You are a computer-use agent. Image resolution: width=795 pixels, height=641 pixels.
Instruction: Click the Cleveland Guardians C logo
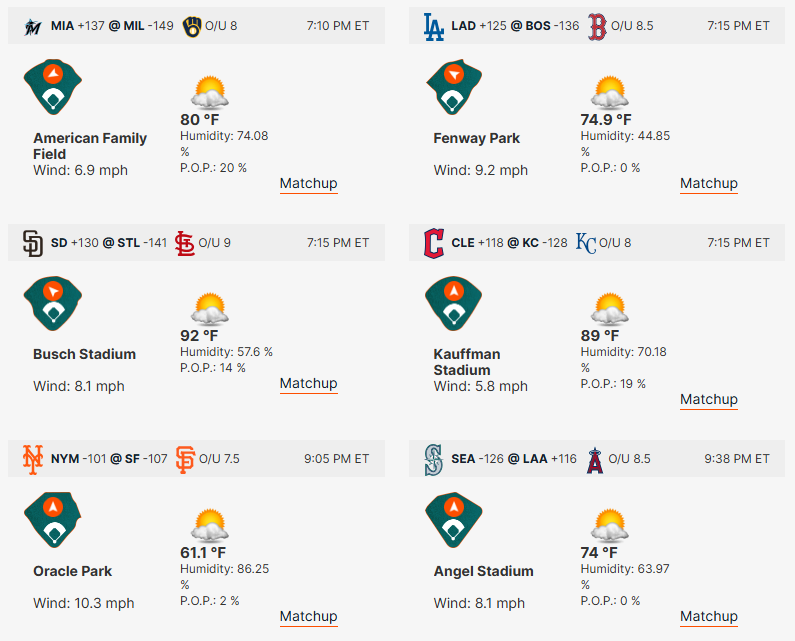pyautogui.click(x=434, y=243)
